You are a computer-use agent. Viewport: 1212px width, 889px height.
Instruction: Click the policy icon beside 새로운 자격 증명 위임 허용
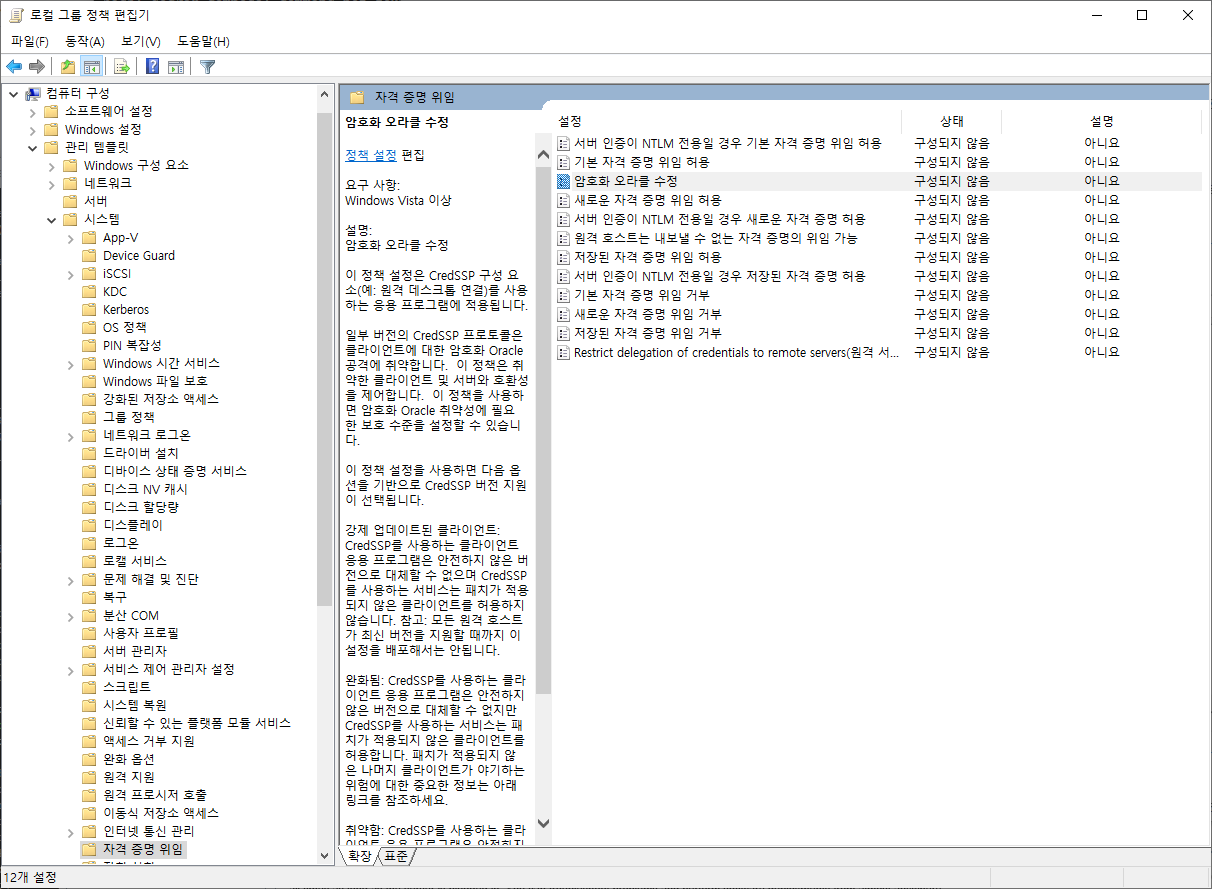564,200
